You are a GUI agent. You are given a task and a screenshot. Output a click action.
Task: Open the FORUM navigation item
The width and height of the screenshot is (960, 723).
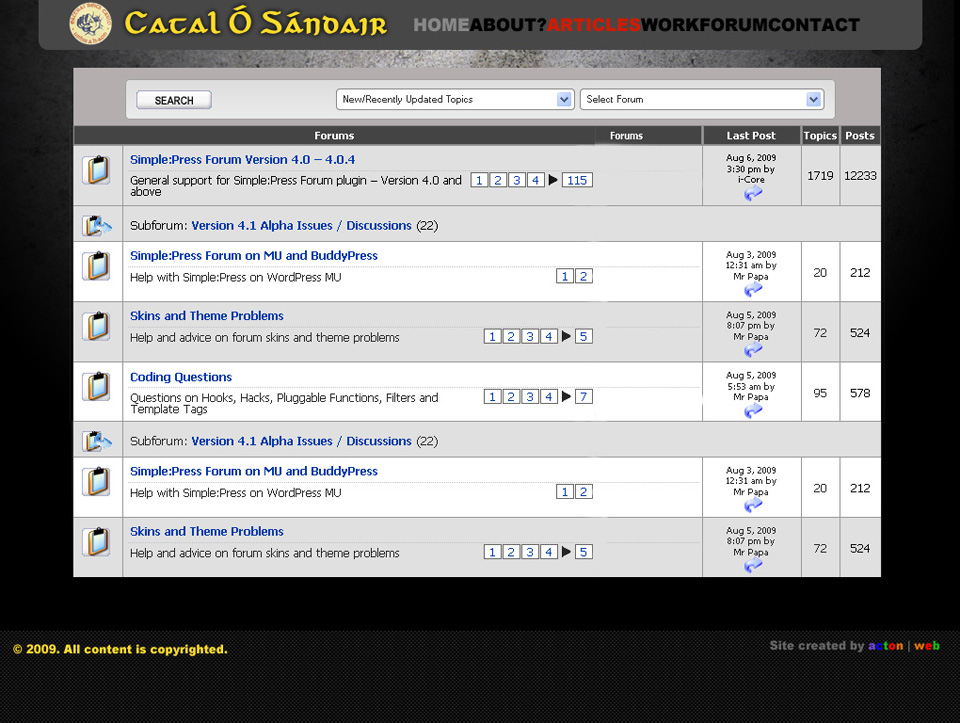coord(733,25)
